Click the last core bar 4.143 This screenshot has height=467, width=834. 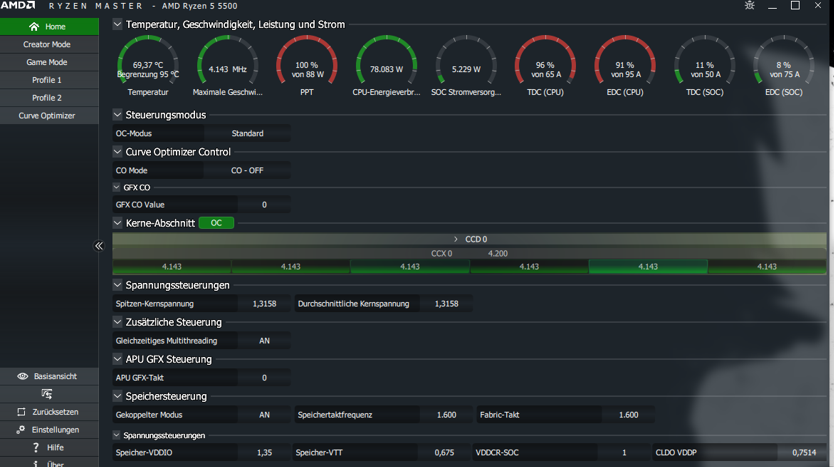pos(767,266)
